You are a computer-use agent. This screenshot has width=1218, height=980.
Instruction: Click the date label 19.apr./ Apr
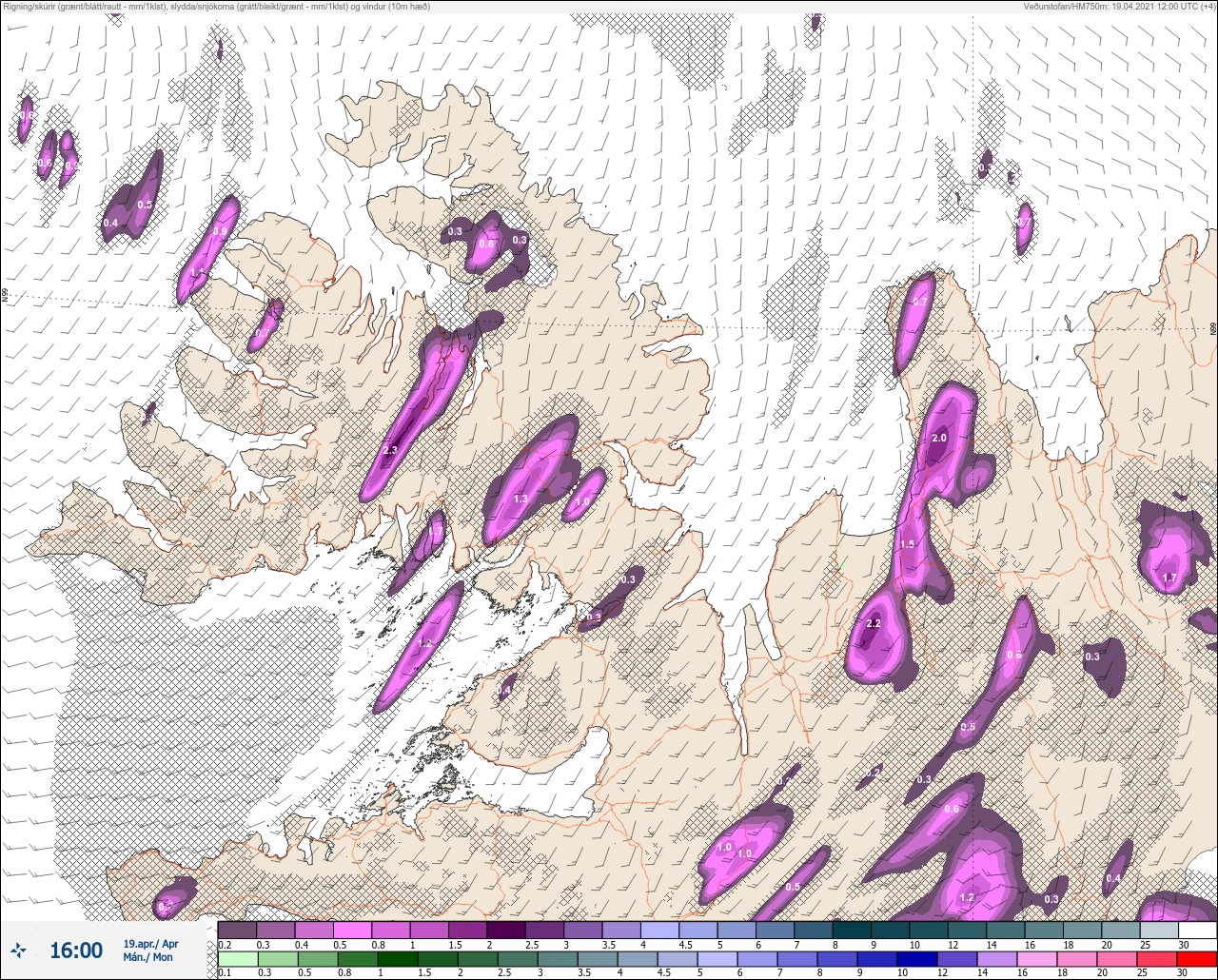pyautogui.click(x=150, y=944)
